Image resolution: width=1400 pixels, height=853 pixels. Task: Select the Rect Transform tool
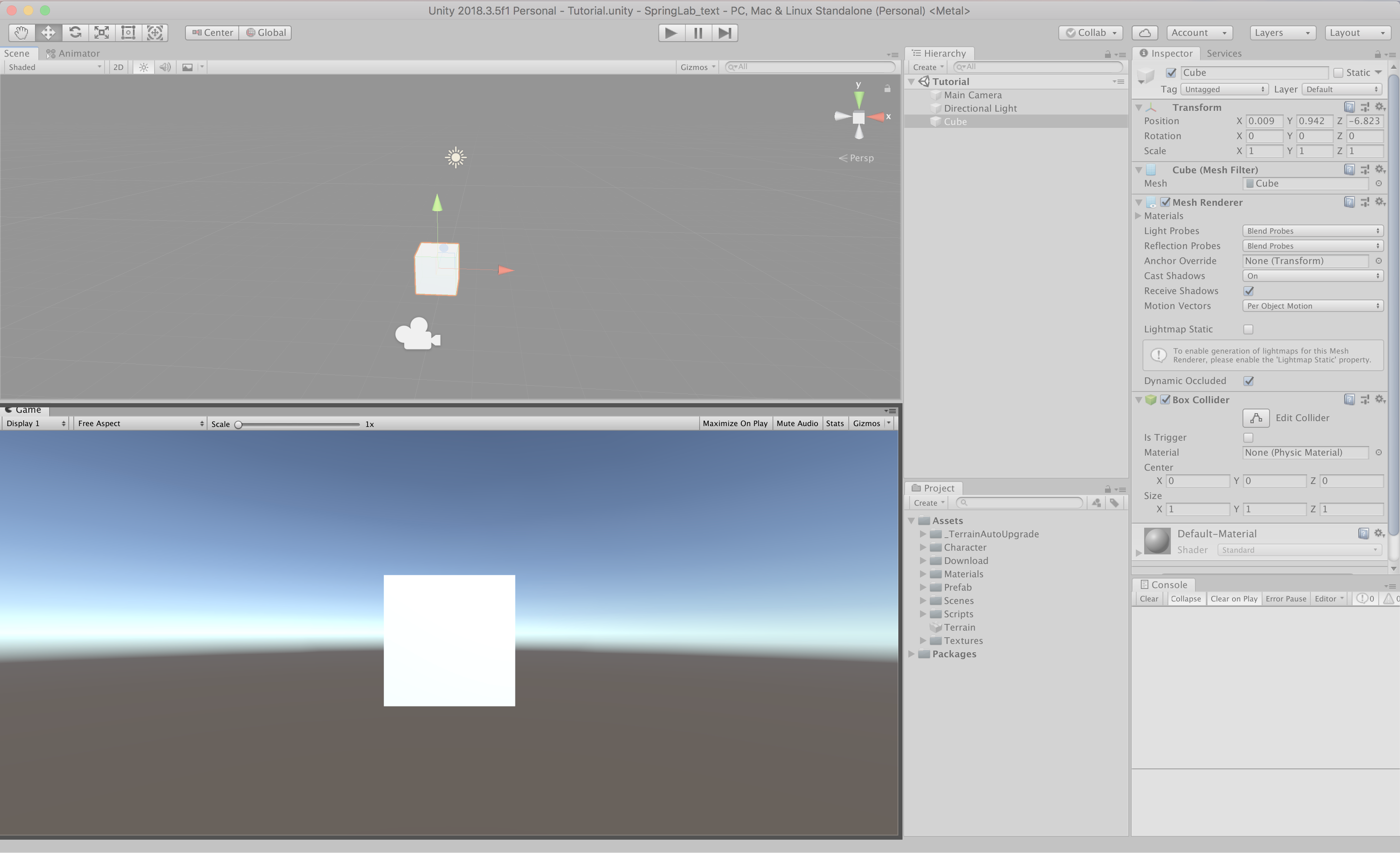[128, 33]
